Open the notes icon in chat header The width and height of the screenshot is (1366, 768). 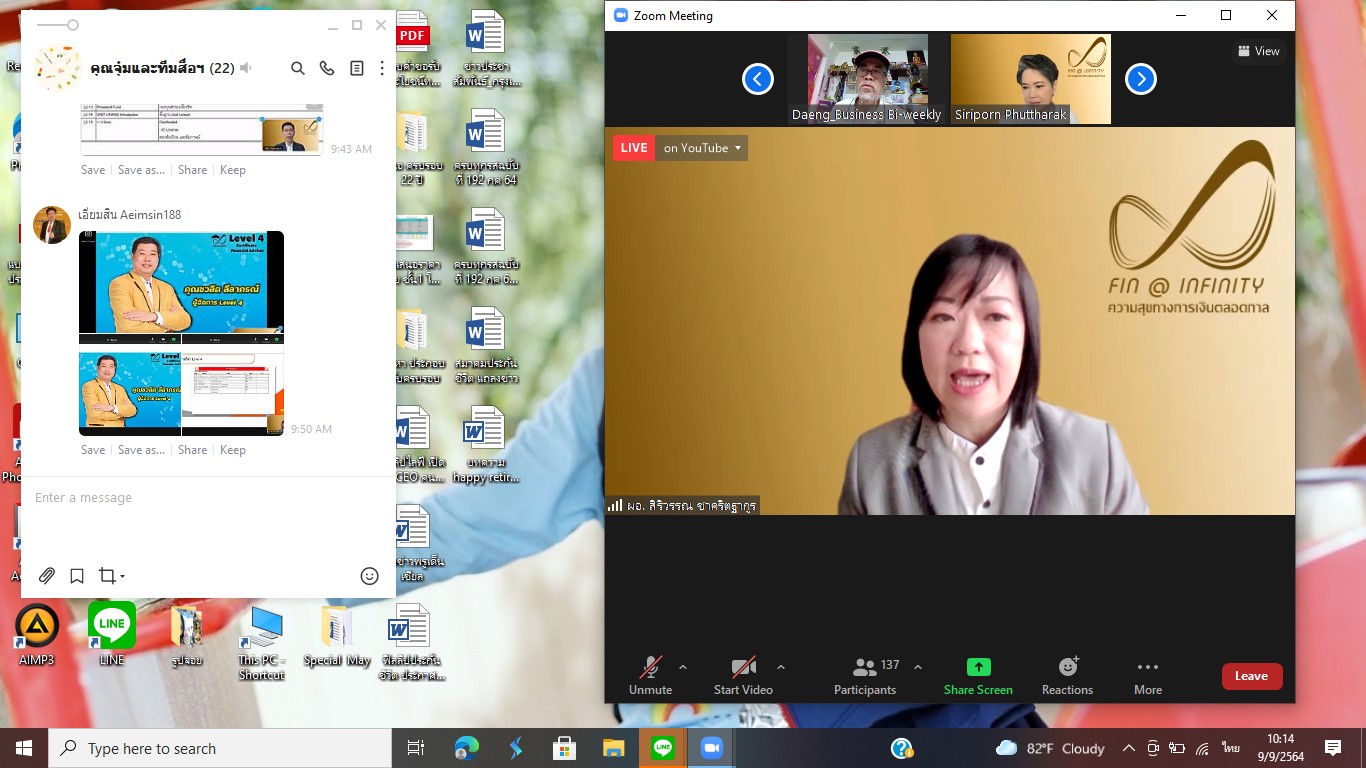pos(356,68)
